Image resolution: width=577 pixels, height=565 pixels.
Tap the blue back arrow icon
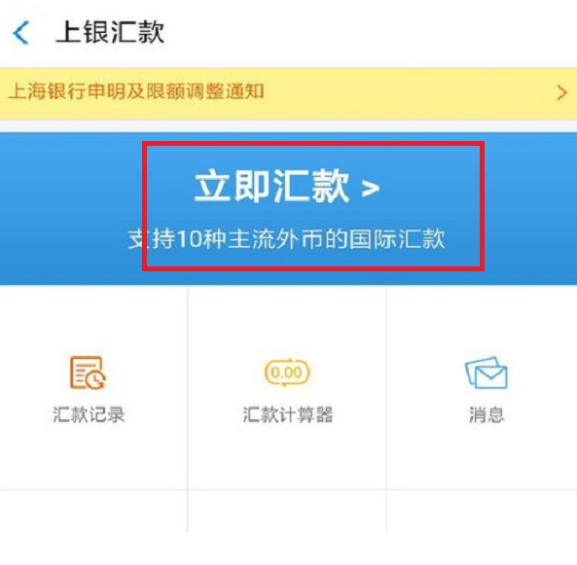tap(21, 33)
